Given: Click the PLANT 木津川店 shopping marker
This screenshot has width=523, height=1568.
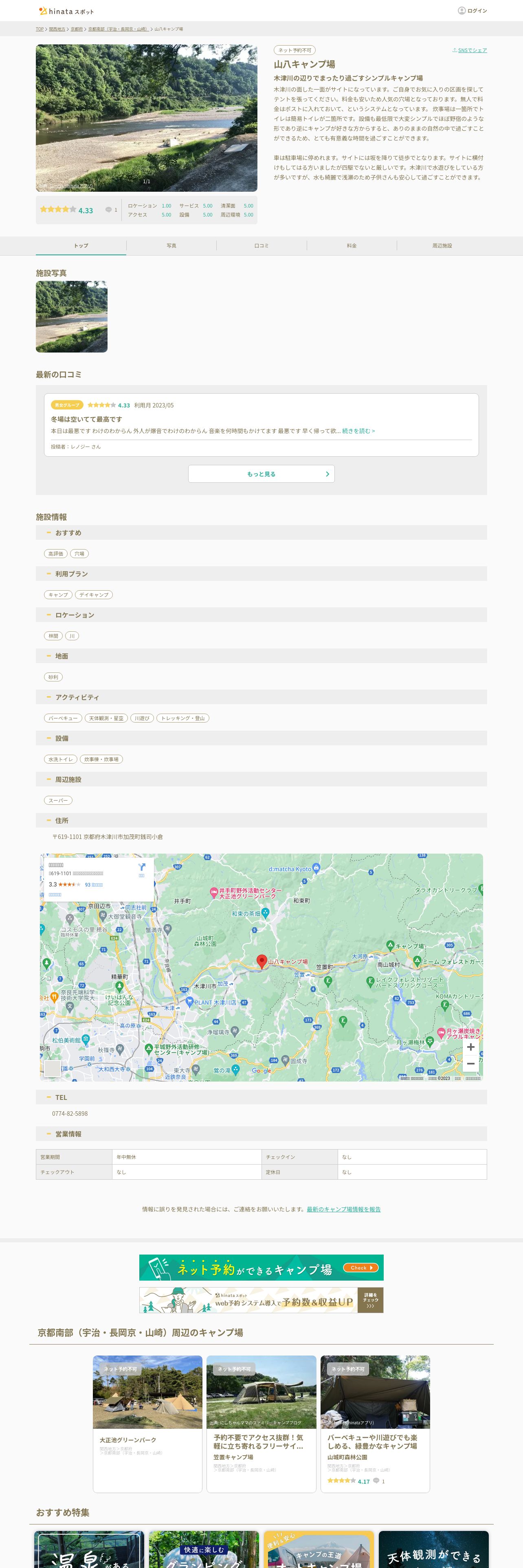Looking at the screenshot, I should point(189,1002).
